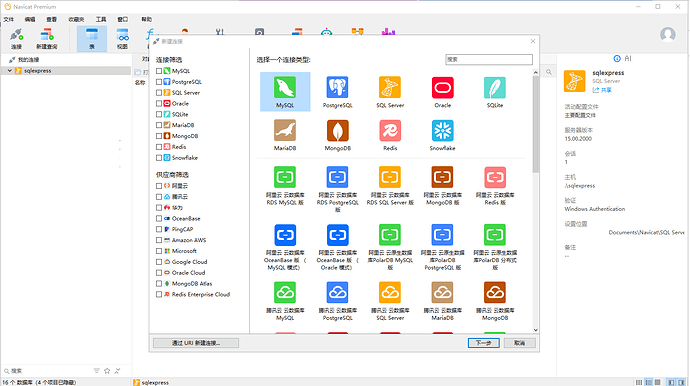
Task: Choose Tencent Cloud PostgreSQL database icon
Action: (x=337, y=293)
